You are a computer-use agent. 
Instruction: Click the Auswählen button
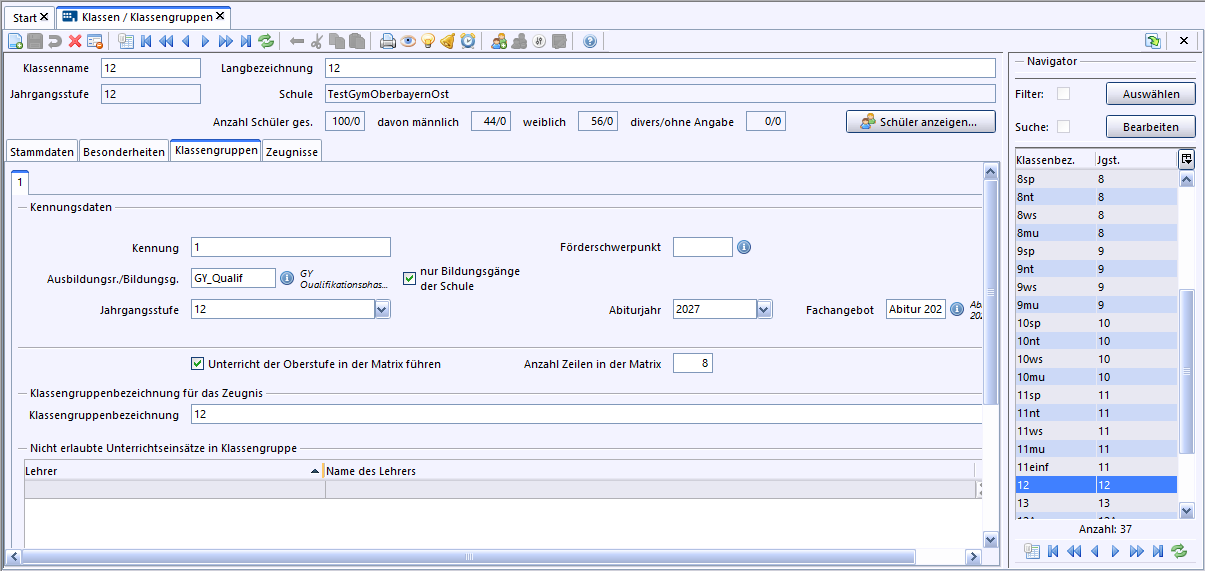(1151, 94)
